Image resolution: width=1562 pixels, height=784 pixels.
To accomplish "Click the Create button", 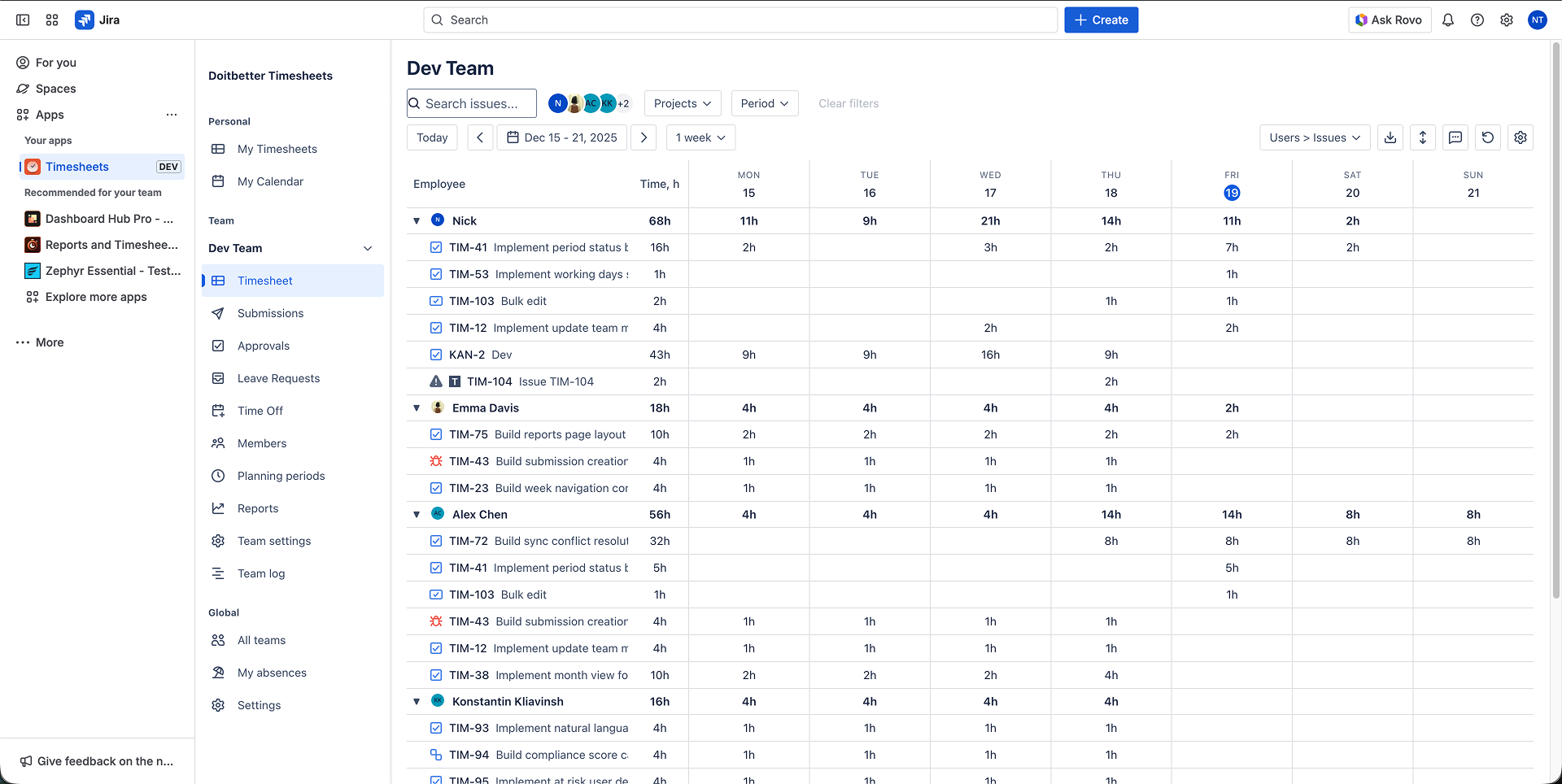I will tap(1101, 20).
